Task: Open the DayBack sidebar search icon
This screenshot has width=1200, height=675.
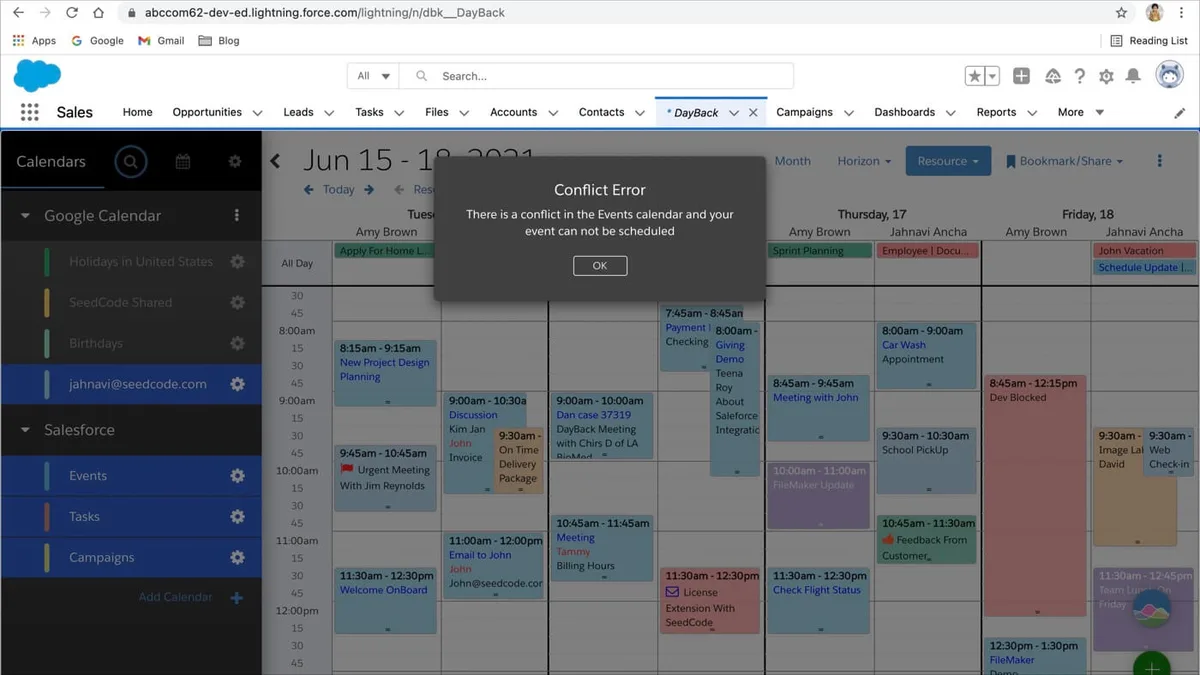Action: click(130, 161)
